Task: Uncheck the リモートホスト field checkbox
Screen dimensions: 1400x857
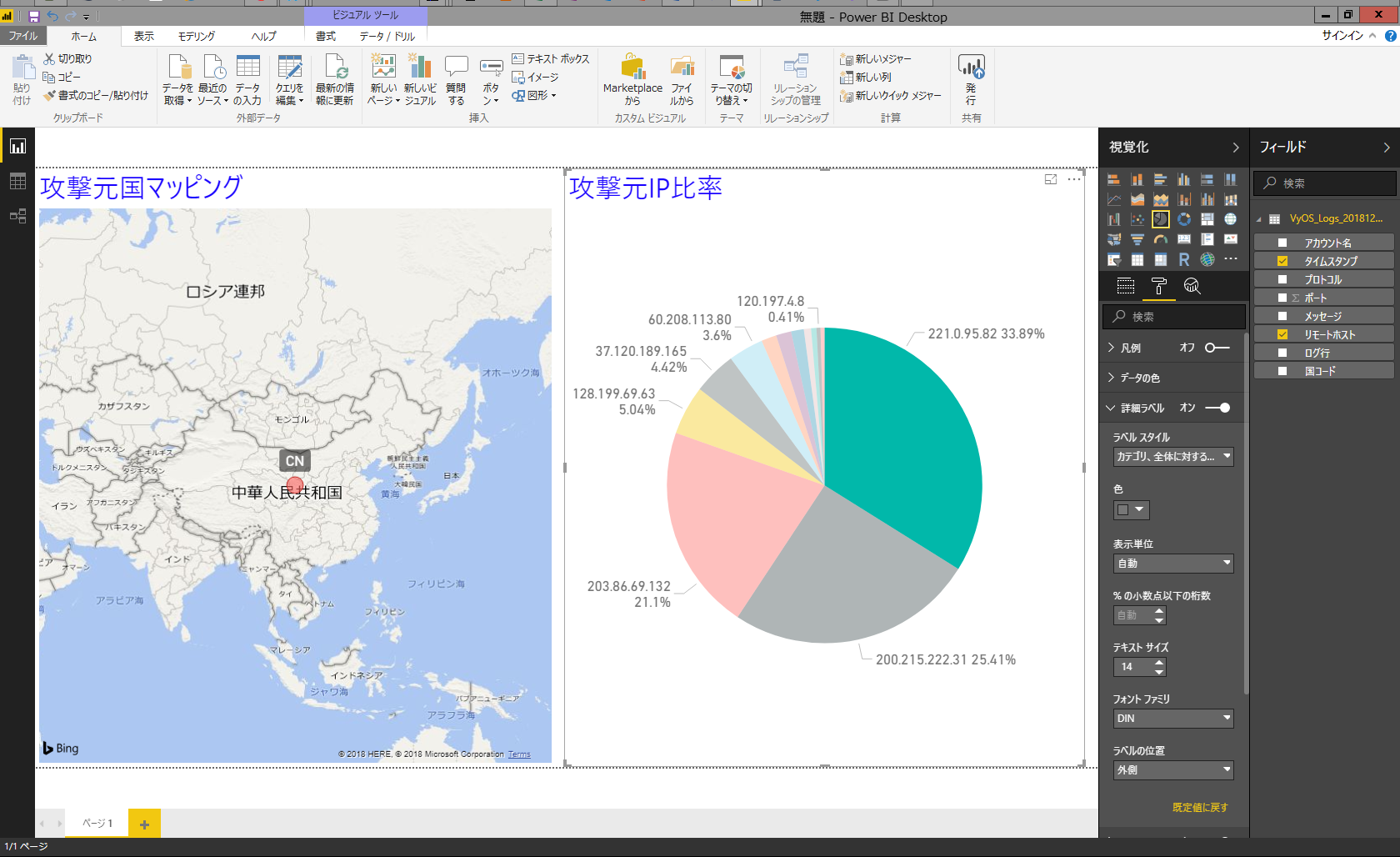Action: (1282, 334)
